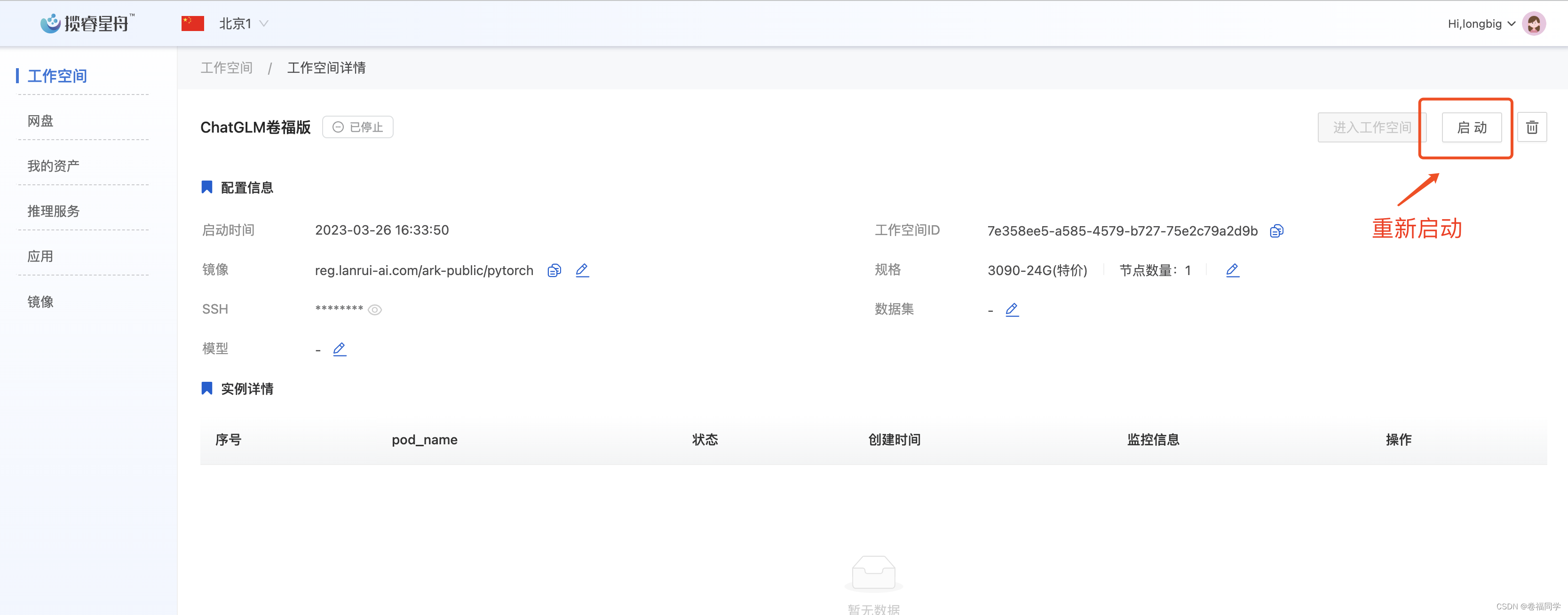Click the ChatGLM卷福版 workspace title
Viewport: 1568px width, 615px height.
point(255,127)
